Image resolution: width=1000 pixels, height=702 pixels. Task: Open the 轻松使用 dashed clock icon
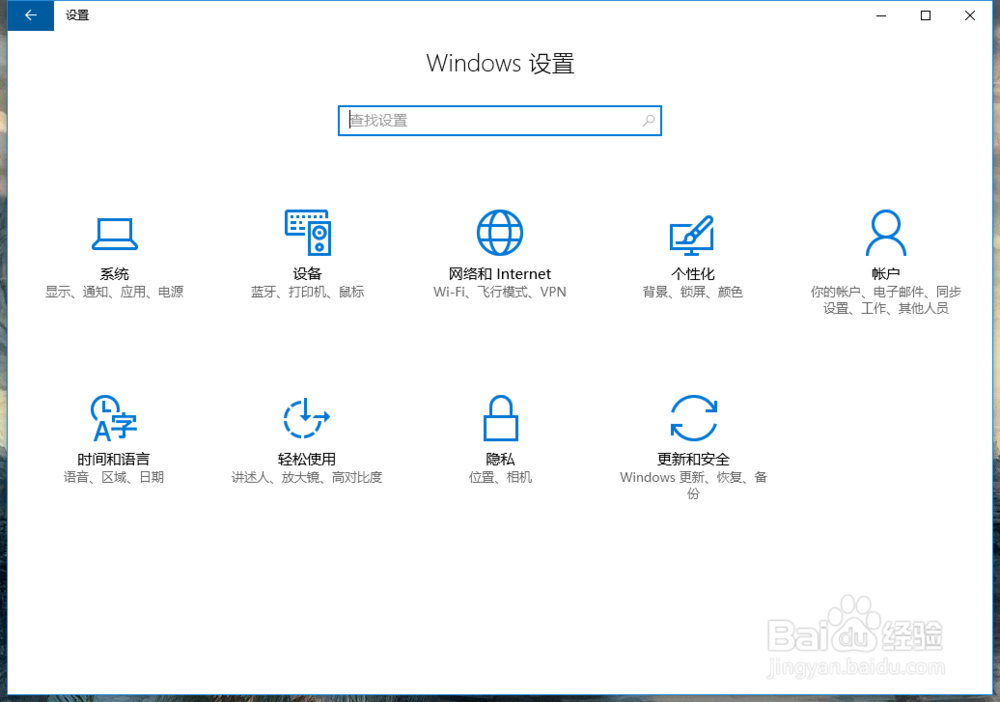[306, 418]
